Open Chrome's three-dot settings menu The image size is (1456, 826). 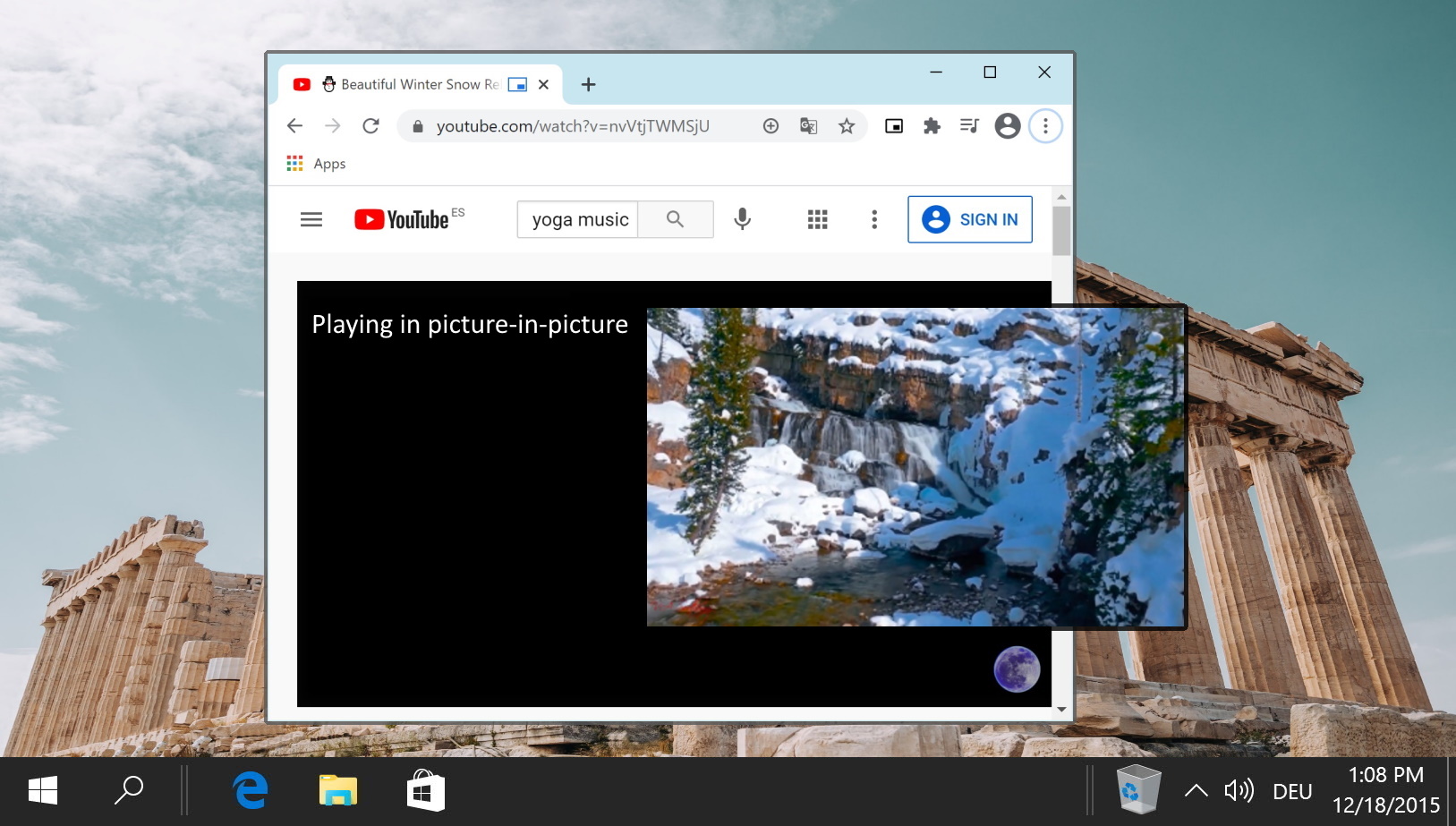pos(1044,125)
